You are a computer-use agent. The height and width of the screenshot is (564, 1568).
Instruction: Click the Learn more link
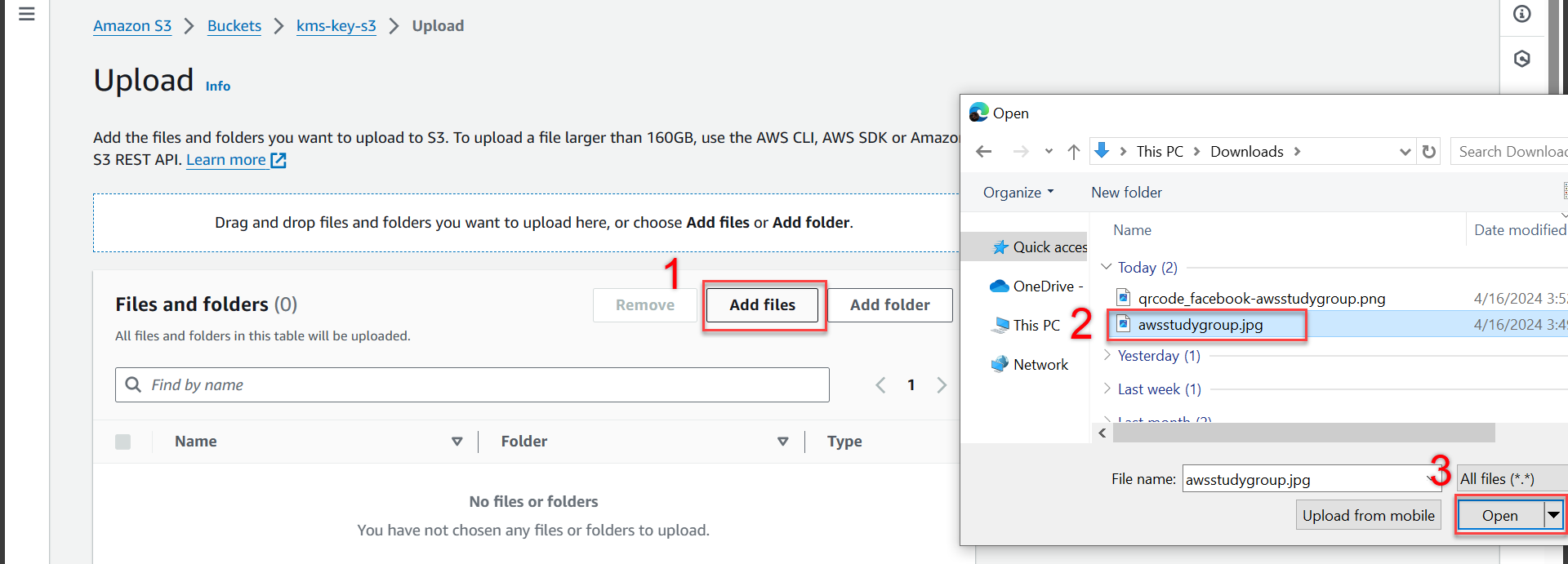[x=225, y=160]
